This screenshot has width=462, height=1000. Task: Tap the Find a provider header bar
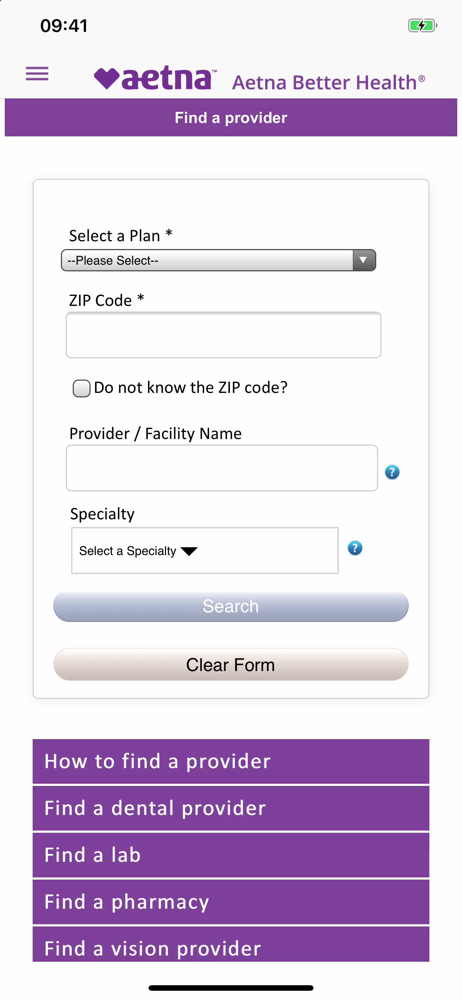tap(231, 117)
